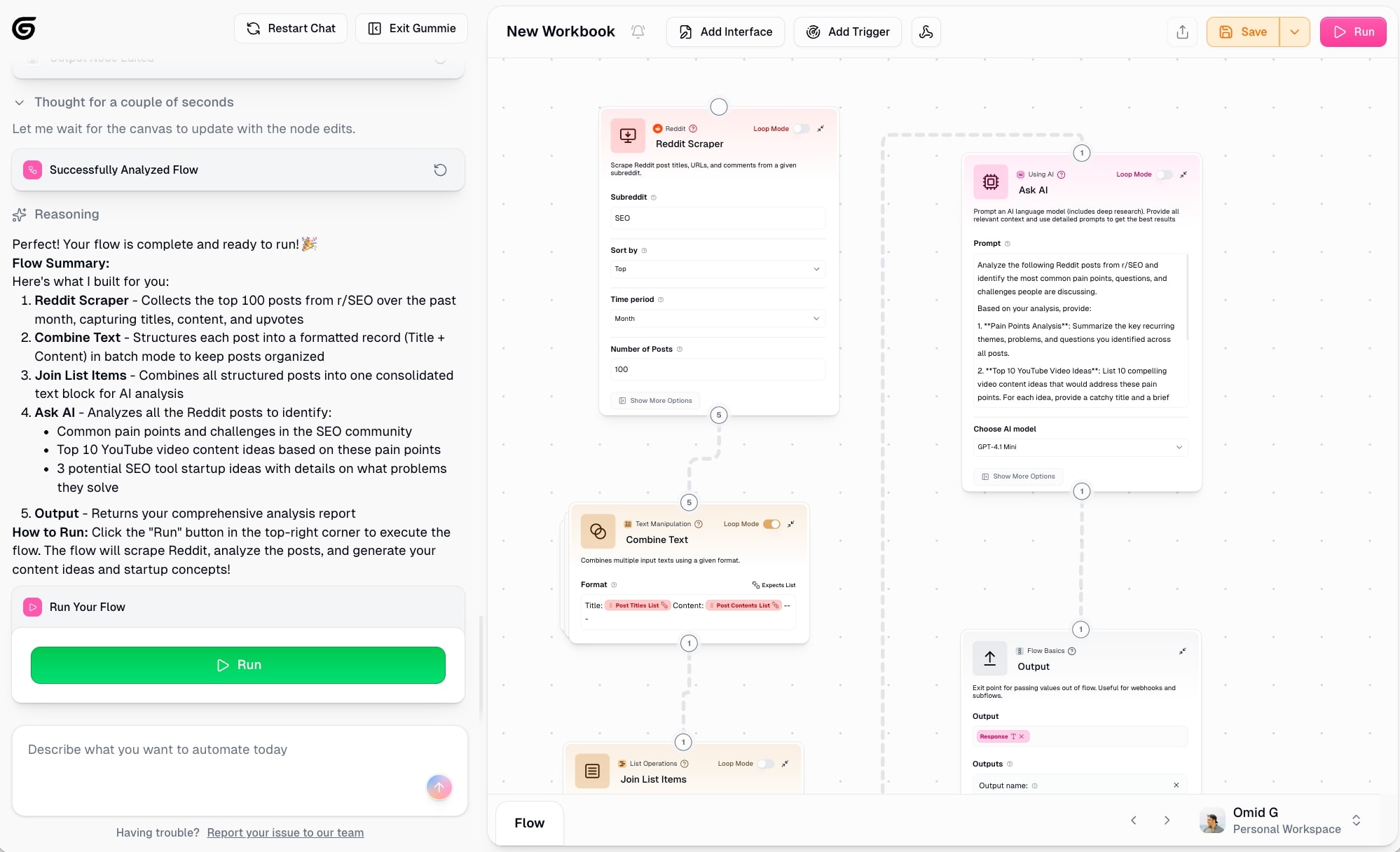Click the Post Titles List tag in Format
1400x852 pixels.
click(x=637, y=605)
